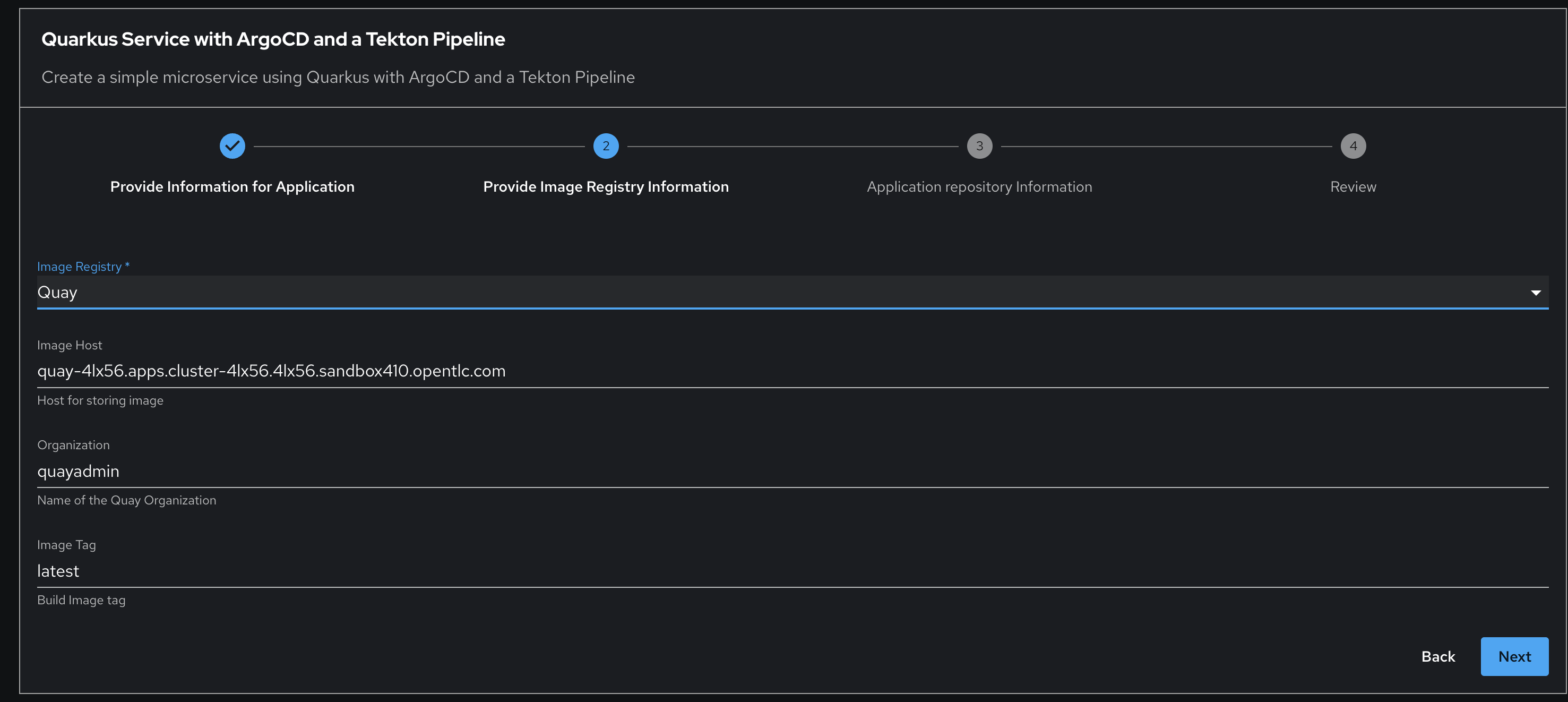Click the completed step 1 checkmark icon
Screen dimensions: 1568x702
pos(232,146)
